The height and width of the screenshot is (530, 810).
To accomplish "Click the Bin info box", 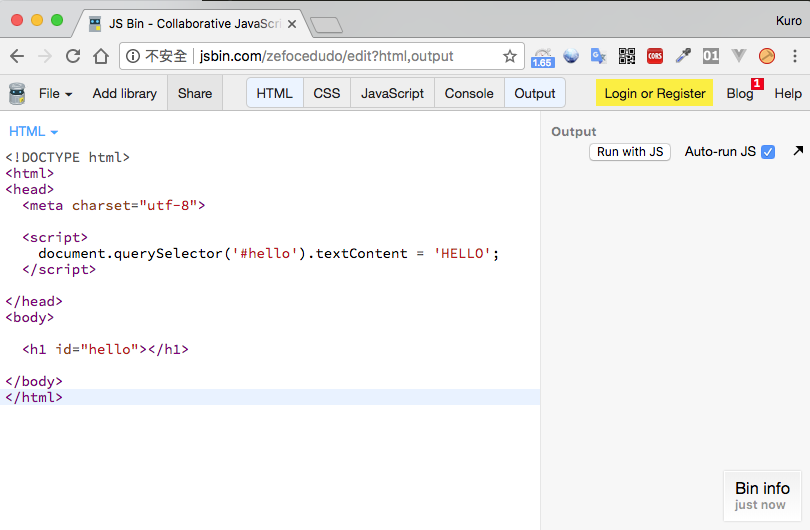I will tap(762, 495).
